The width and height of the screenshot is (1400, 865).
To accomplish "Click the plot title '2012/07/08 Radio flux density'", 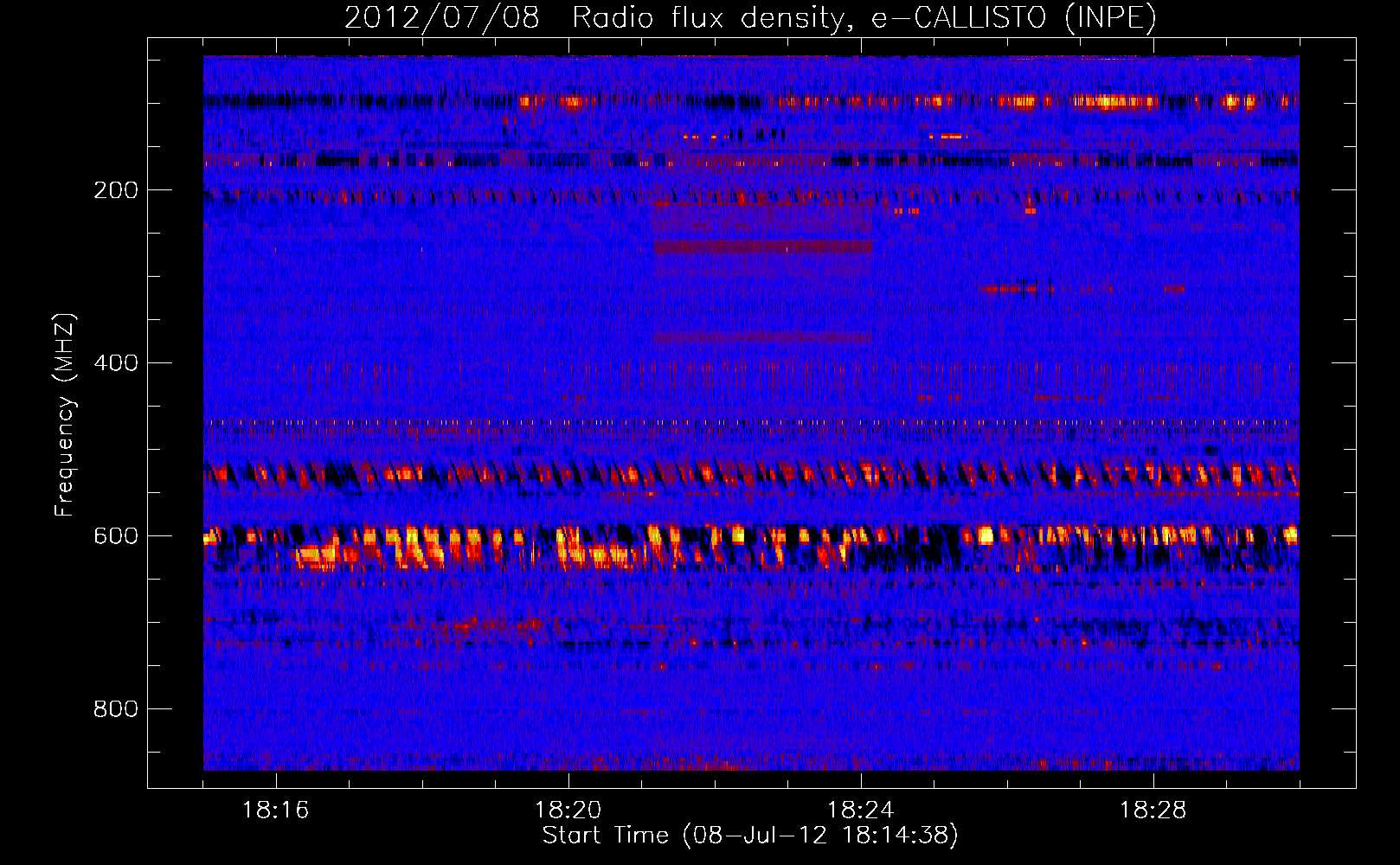I will (751, 17).
